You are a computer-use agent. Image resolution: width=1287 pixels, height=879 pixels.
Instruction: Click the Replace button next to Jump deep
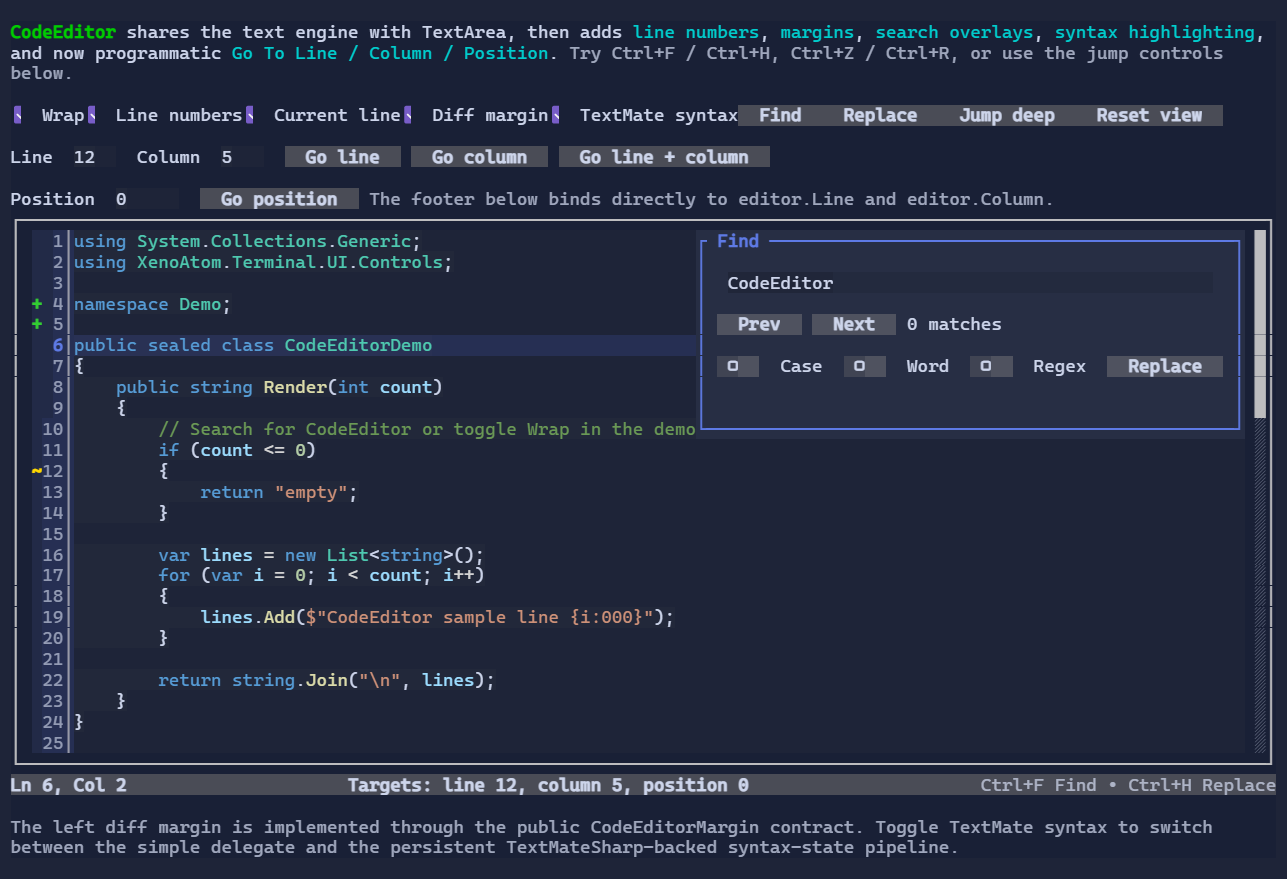coord(880,116)
